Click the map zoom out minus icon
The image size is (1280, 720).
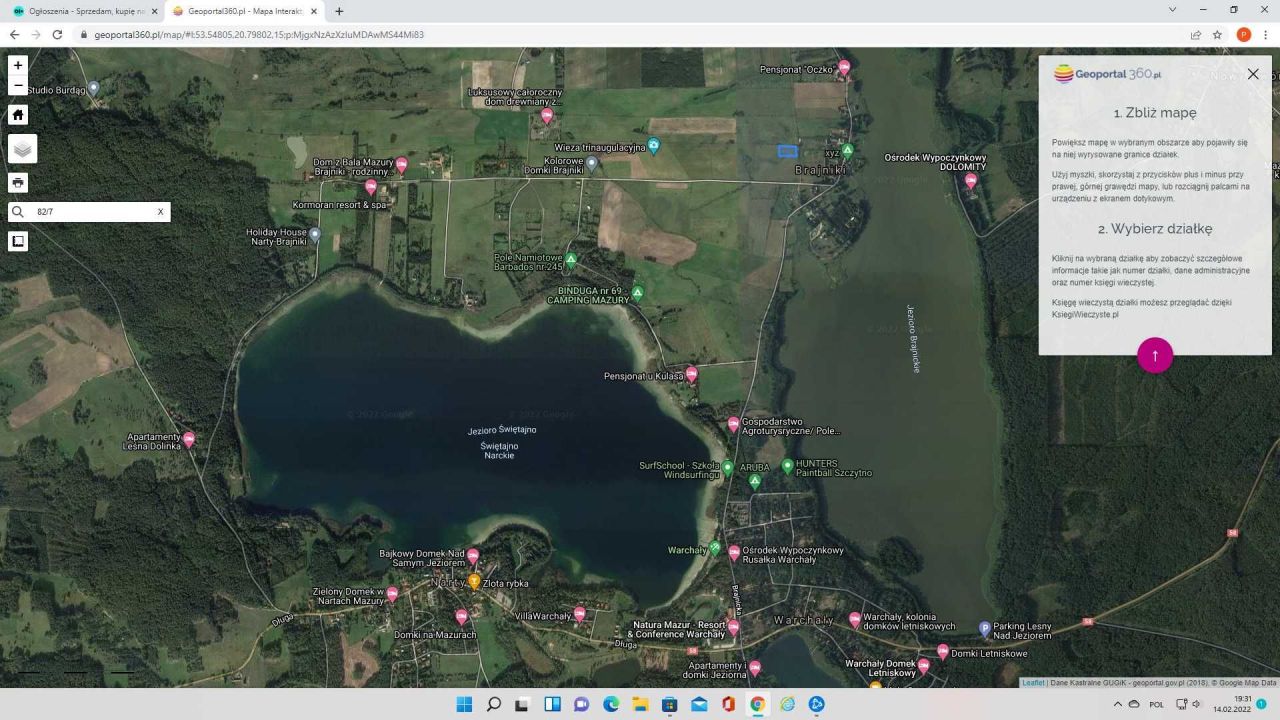(x=17, y=85)
